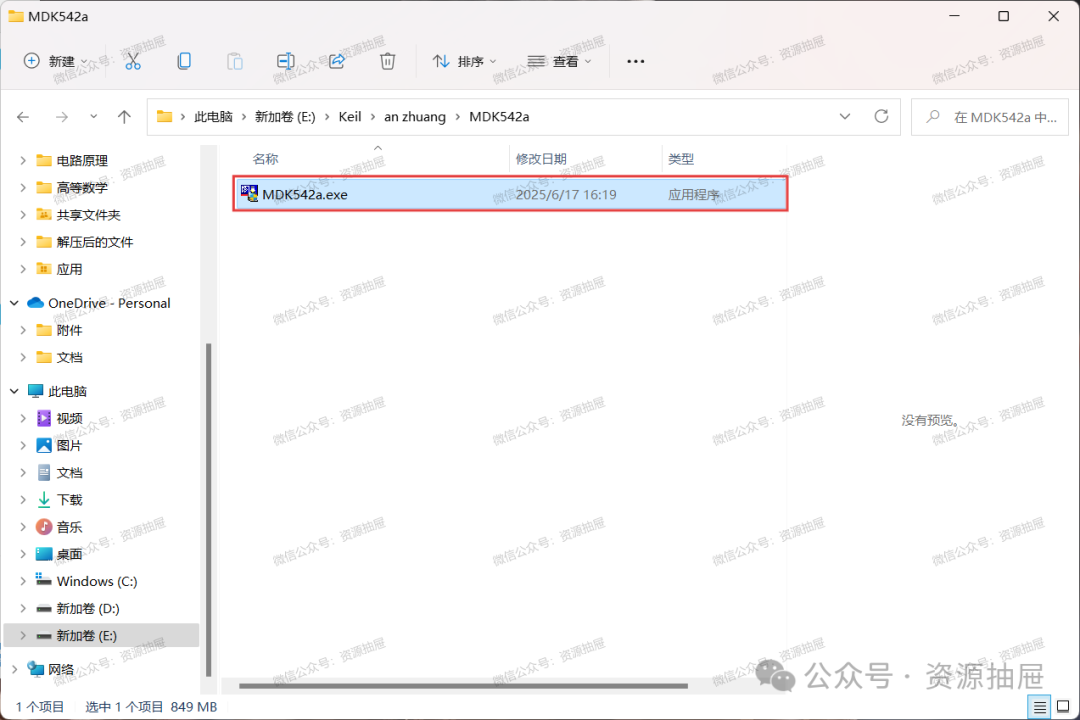Collapse the 此电脑 tree node
The image size is (1080, 720).
pos(14,391)
